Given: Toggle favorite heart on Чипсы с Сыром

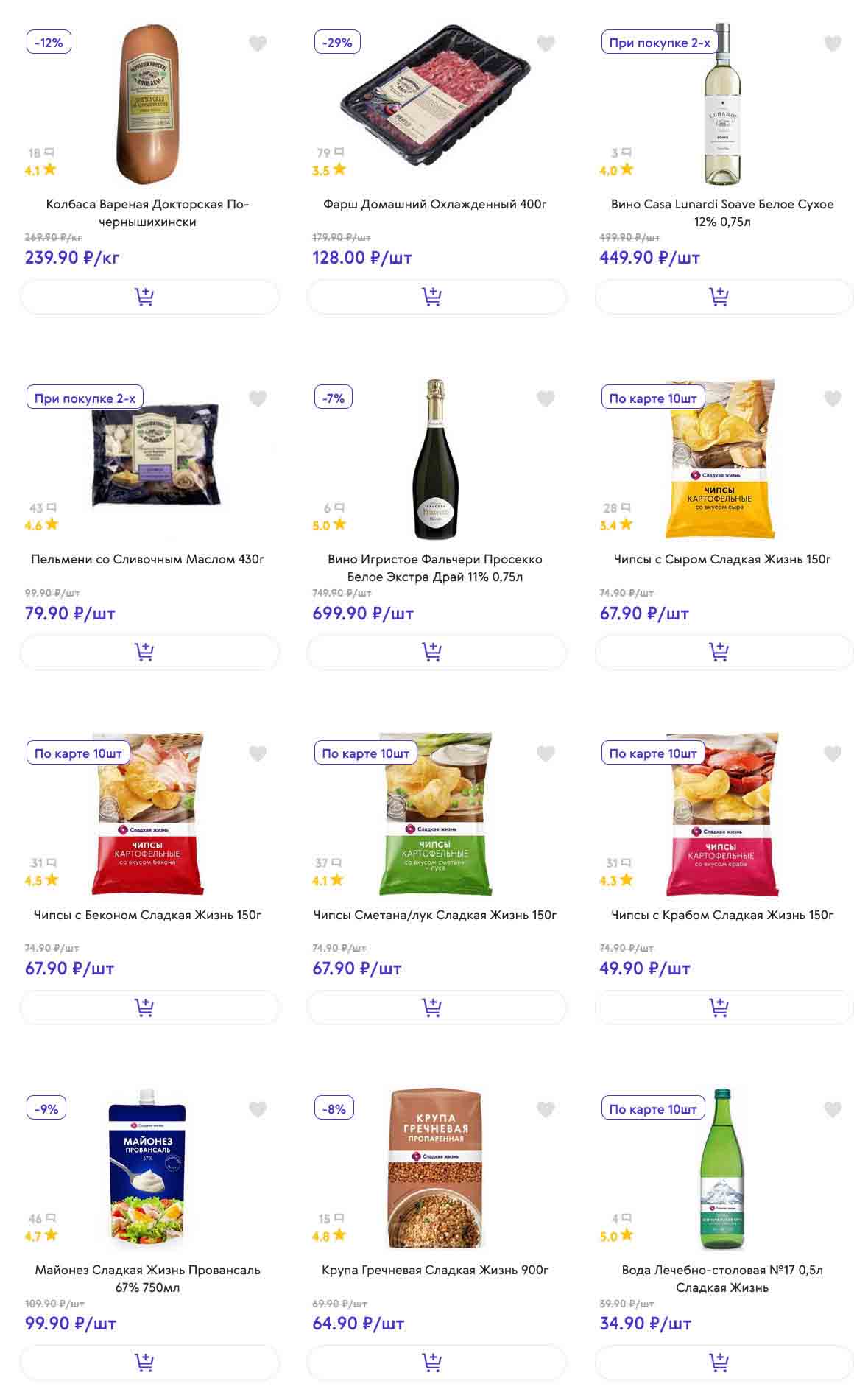Looking at the screenshot, I should pos(833,398).
